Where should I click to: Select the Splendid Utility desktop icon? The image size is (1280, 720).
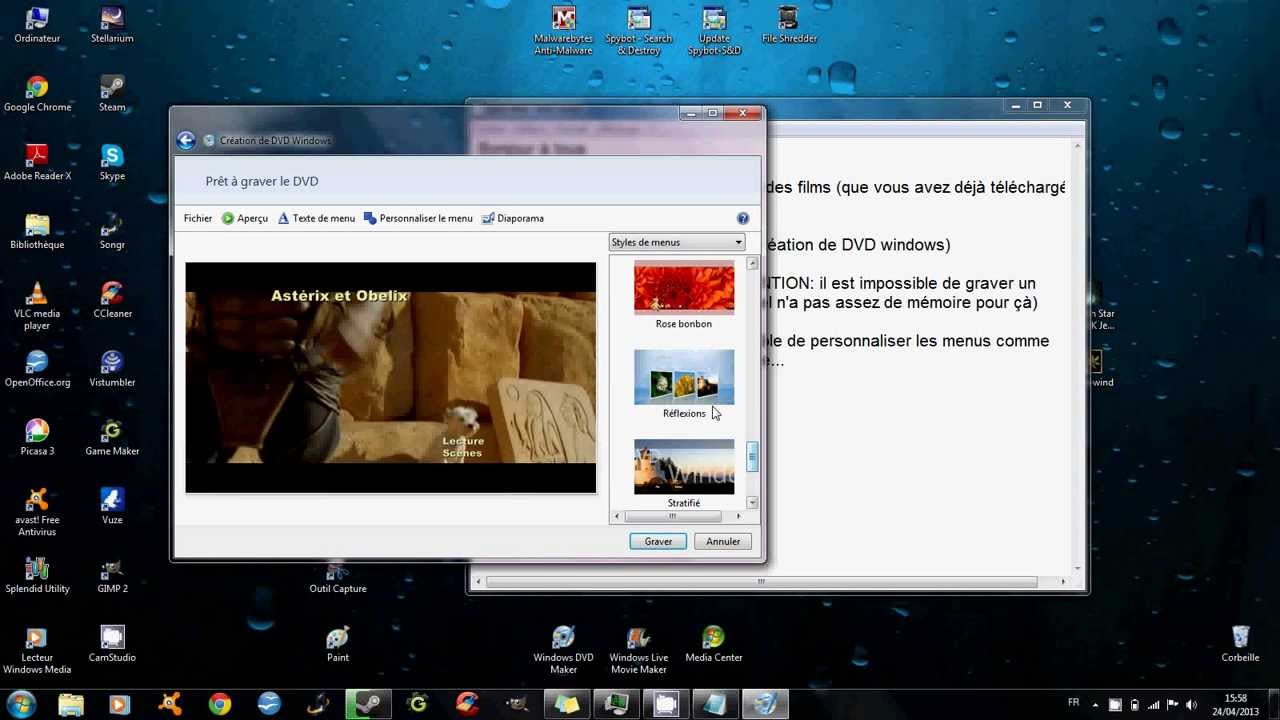tap(37, 575)
